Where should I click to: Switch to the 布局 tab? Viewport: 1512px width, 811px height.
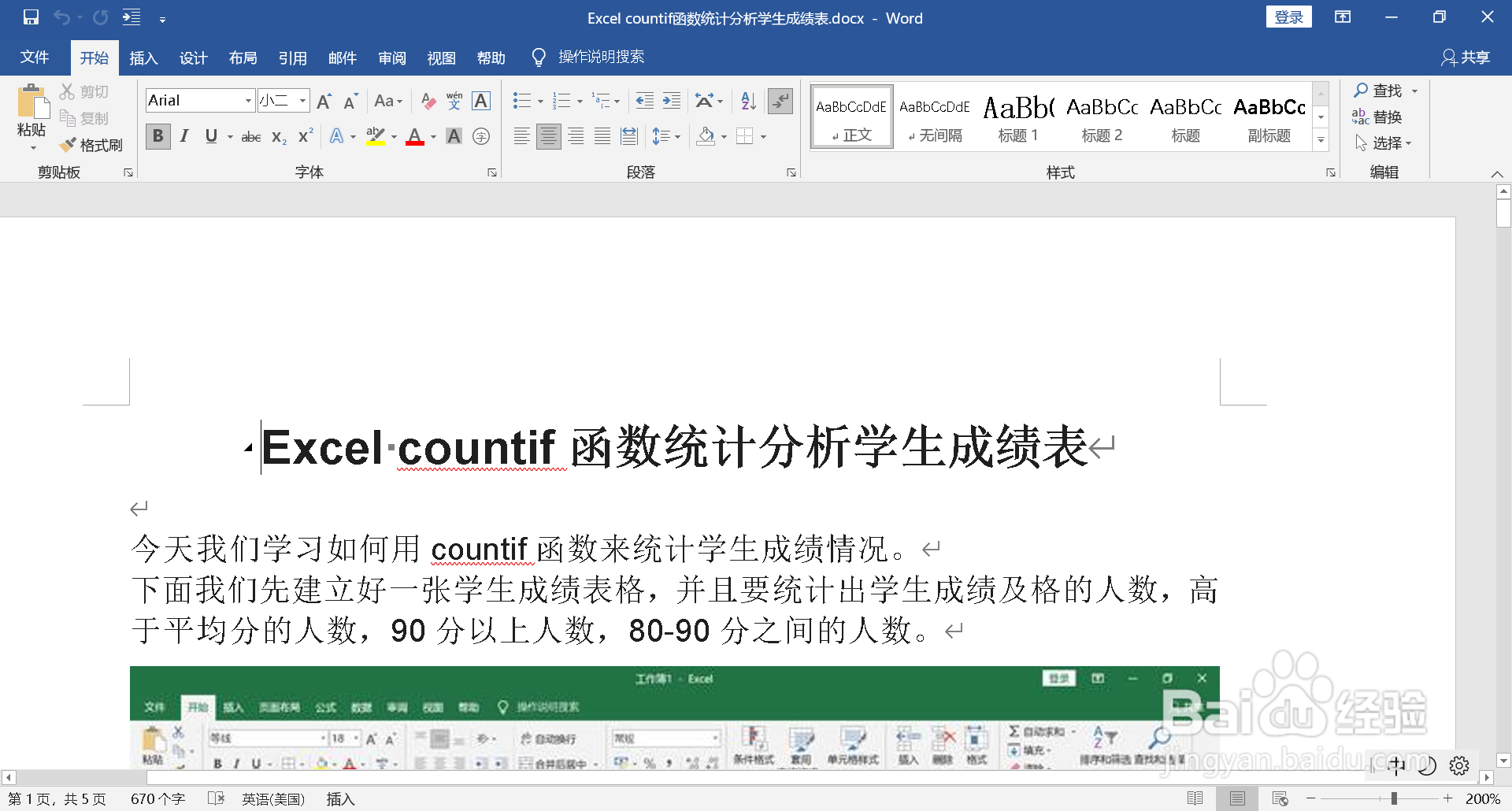point(243,57)
